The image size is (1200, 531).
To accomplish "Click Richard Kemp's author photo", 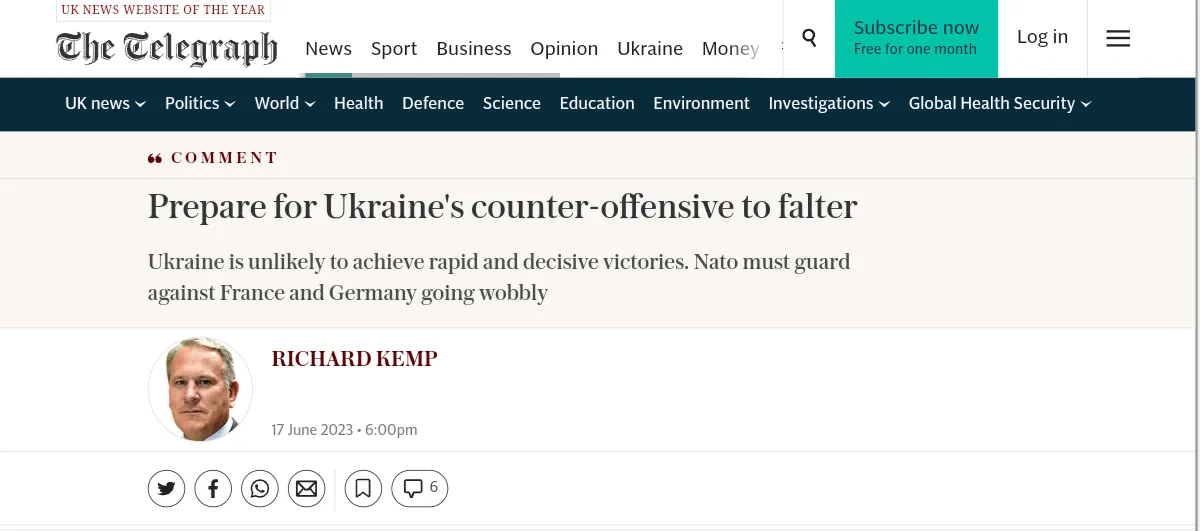I will point(200,389).
